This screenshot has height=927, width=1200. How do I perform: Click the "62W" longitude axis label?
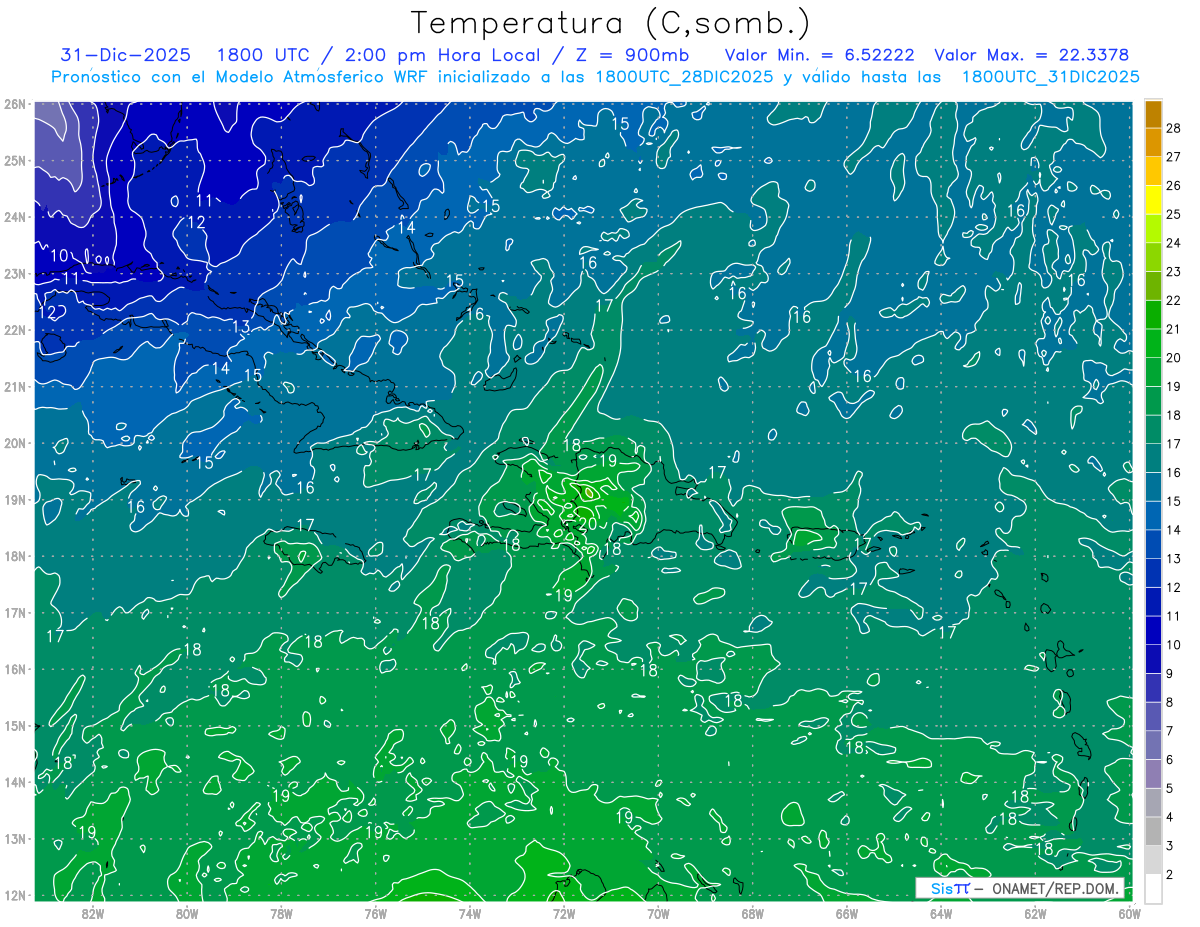click(x=1035, y=912)
